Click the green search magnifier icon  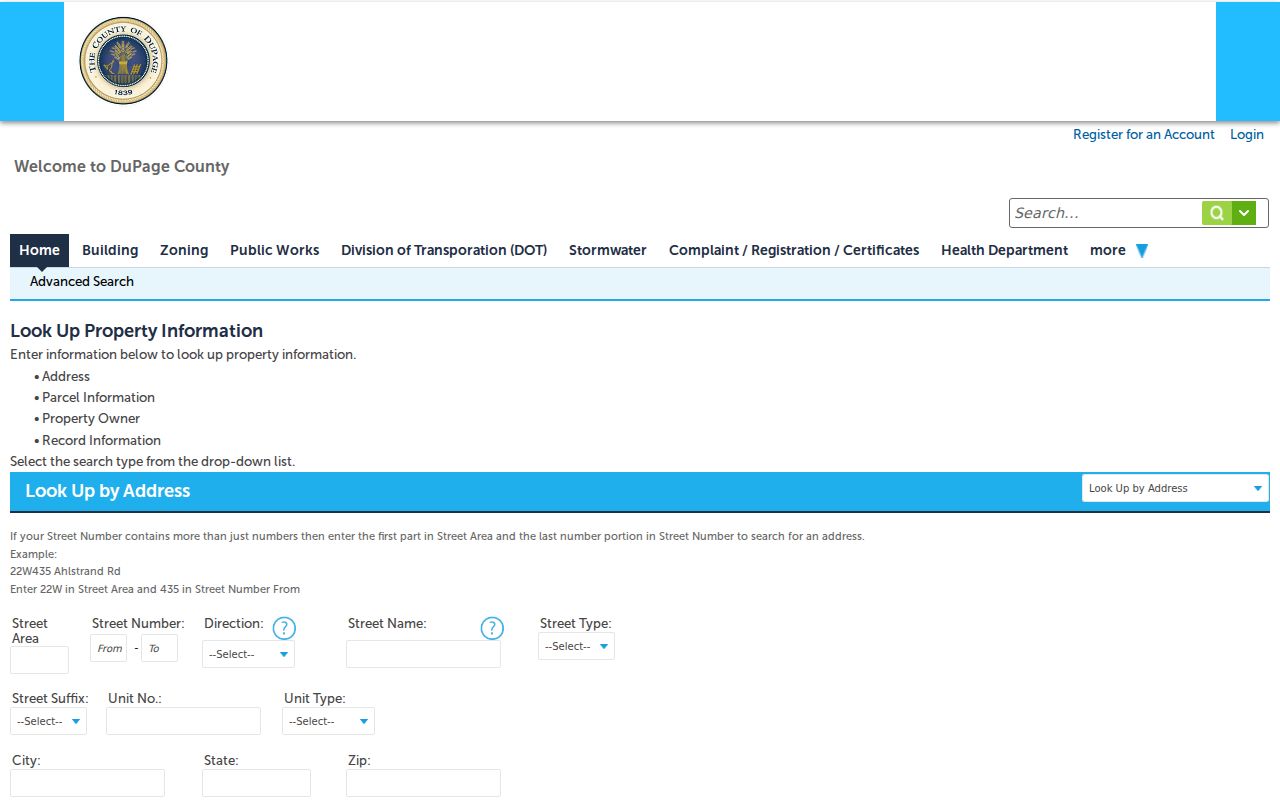[x=1216, y=213]
